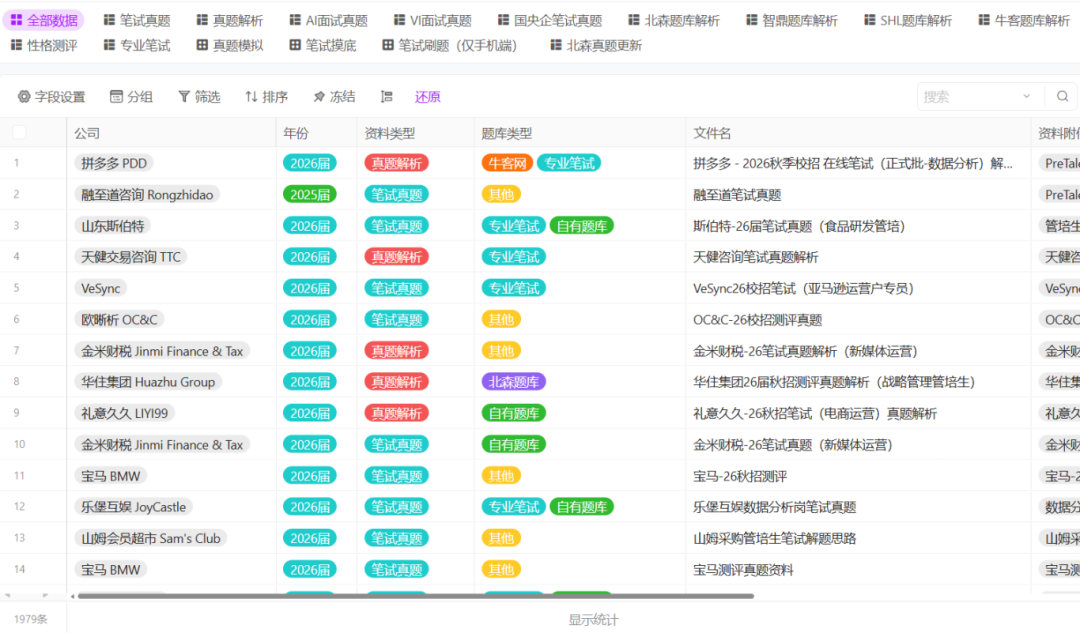Click the 冻结 freeze pin icon
The height and width of the screenshot is (633, 1080).
(319, 97)
